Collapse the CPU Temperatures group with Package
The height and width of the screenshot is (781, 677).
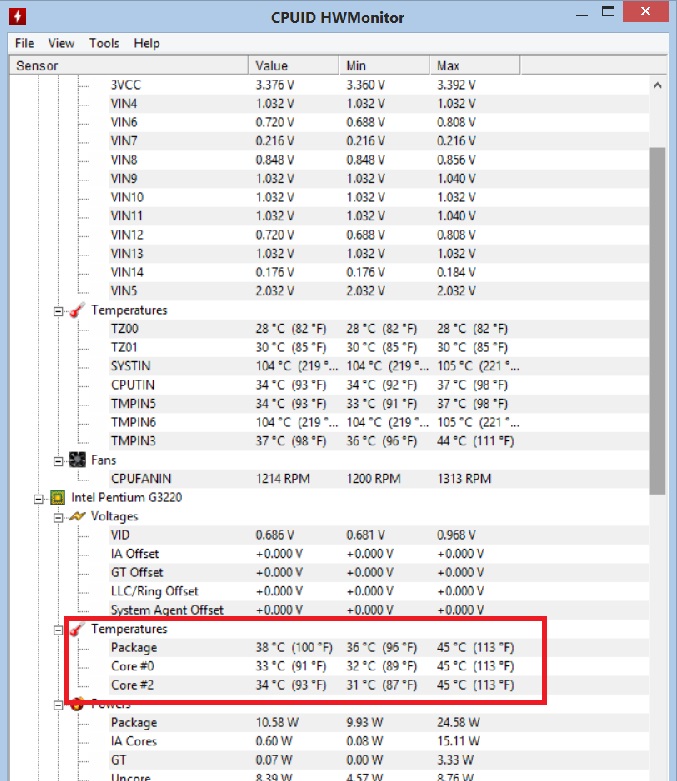tap(58, 630)
